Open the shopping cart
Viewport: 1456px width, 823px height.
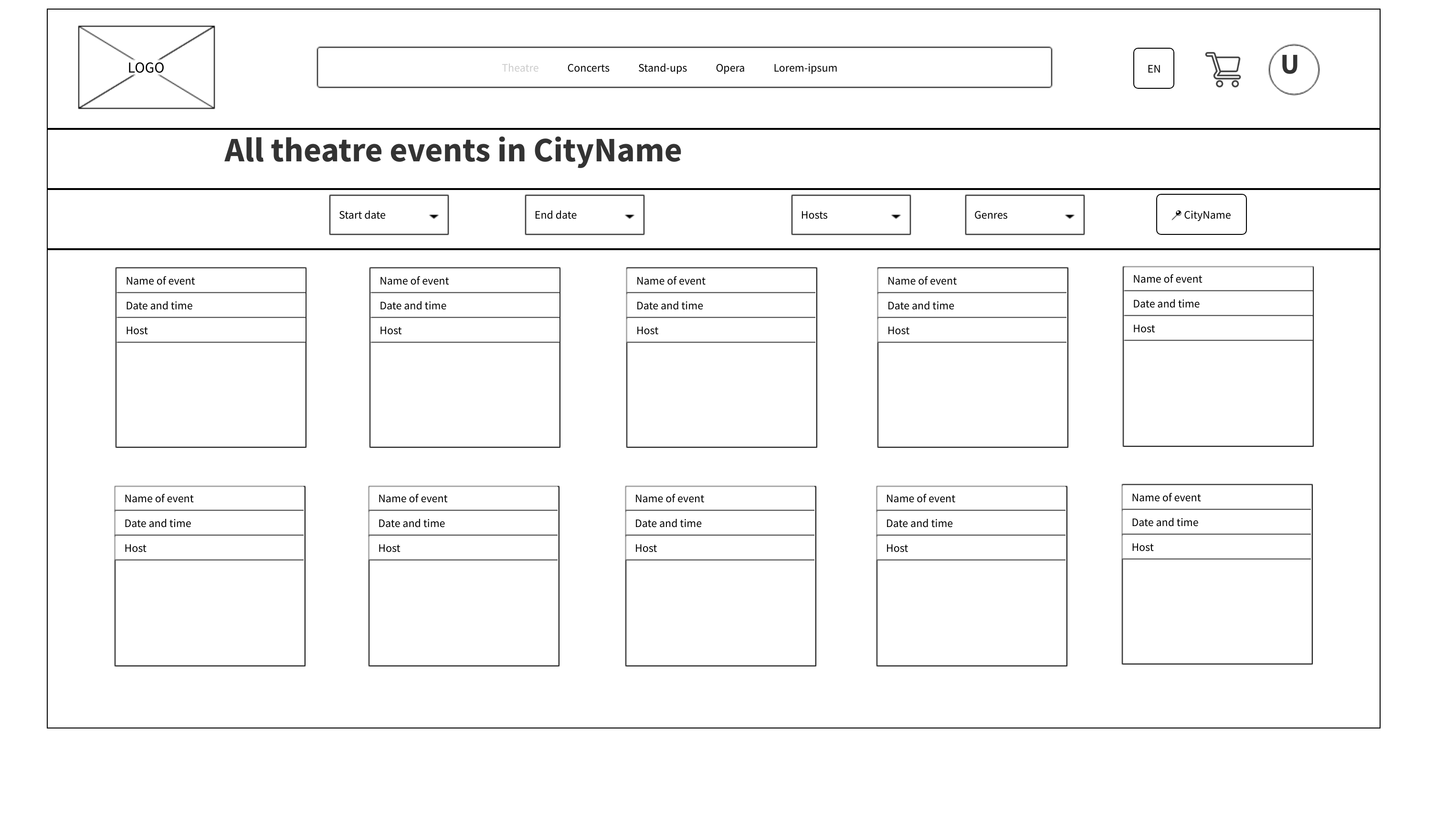(1224, 70)
